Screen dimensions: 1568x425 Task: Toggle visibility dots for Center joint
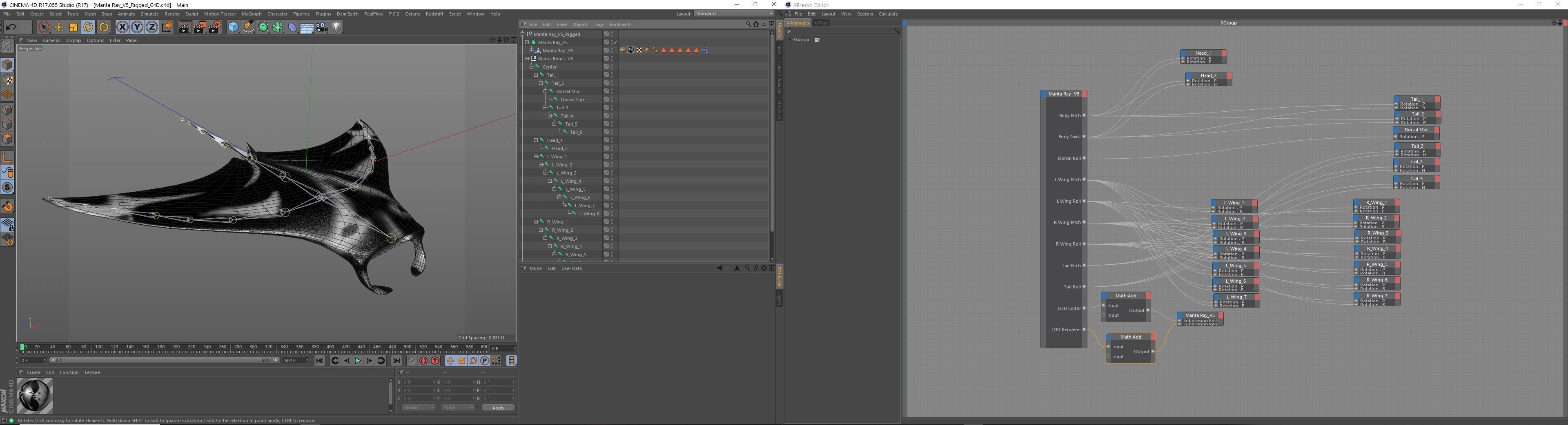tap(612, 67)
